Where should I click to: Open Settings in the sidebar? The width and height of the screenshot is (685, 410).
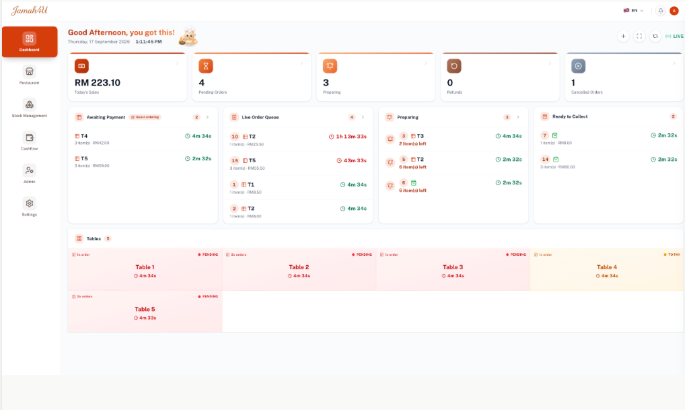point(29,207)
